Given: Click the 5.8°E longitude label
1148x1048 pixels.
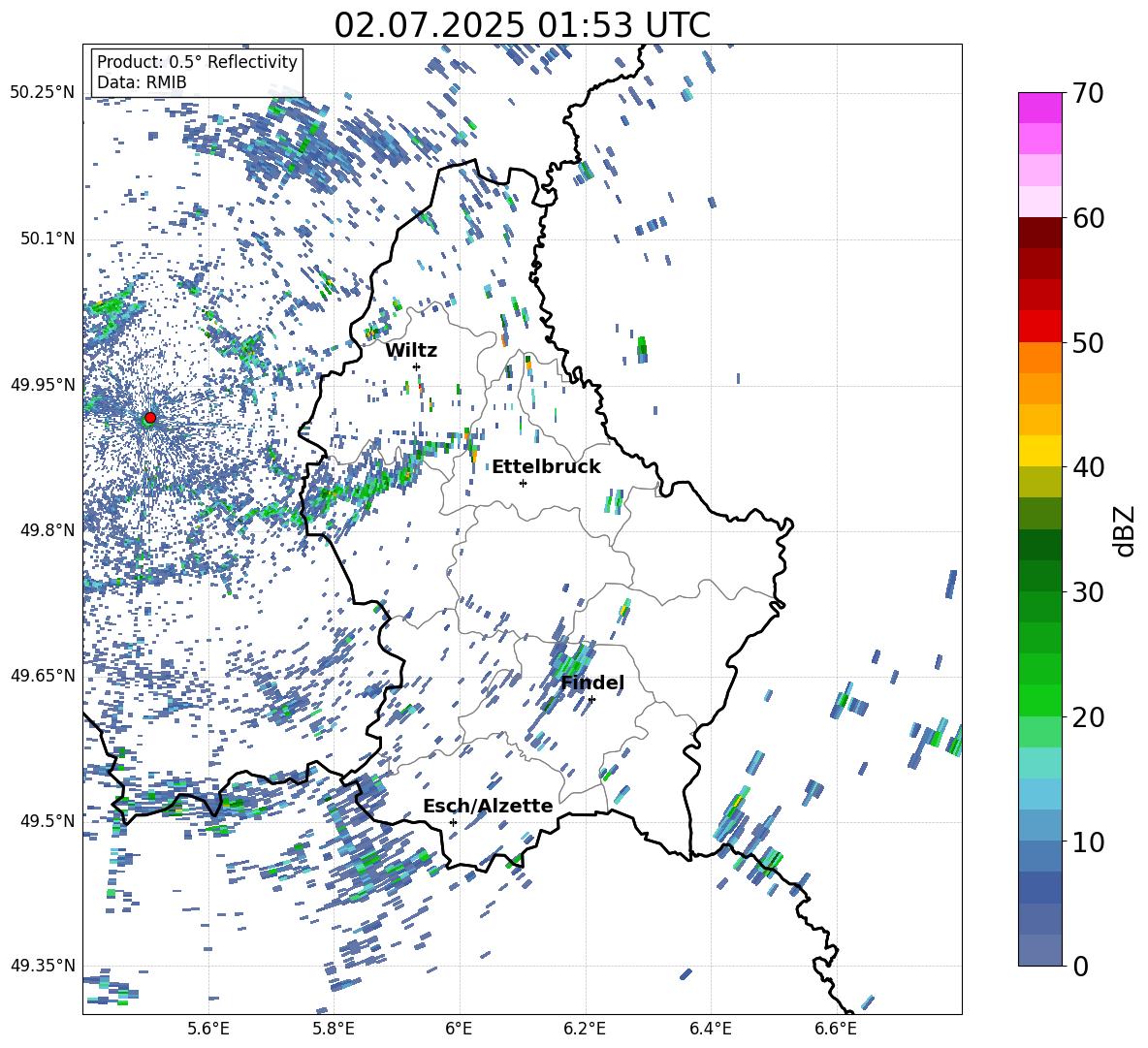Looking at the screenshot, I should tap(334, 1029).
